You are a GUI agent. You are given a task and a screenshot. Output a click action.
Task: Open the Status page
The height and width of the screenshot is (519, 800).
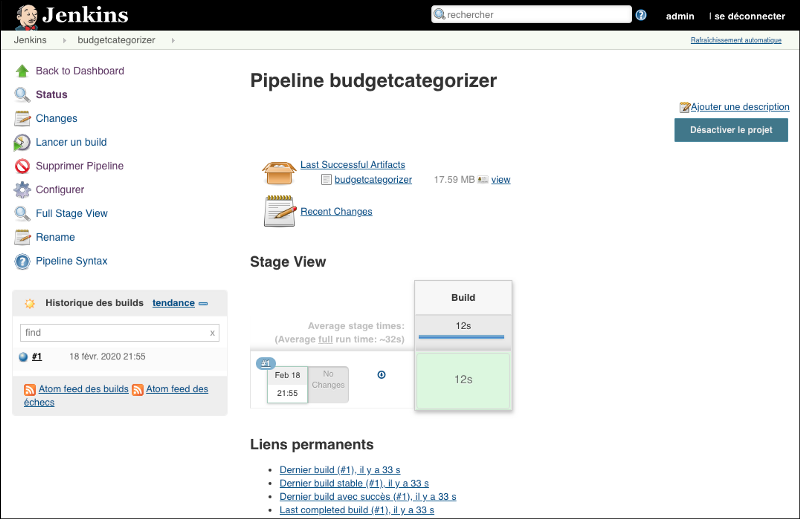point(52,94)
